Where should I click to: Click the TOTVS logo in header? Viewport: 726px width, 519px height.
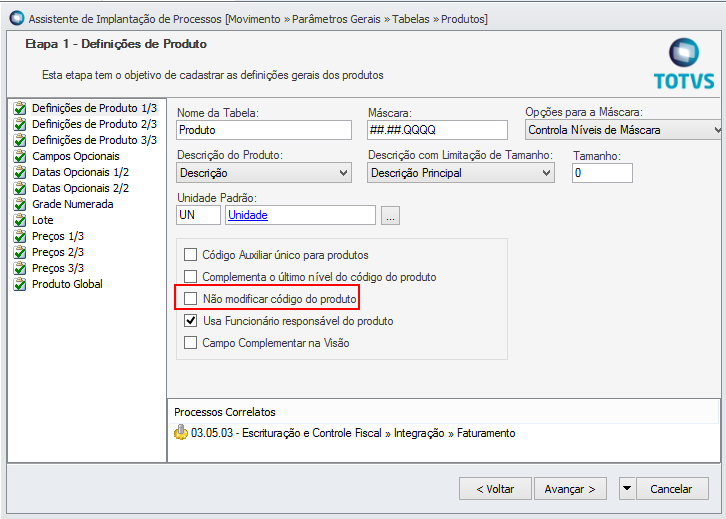[x=684, y=64]
